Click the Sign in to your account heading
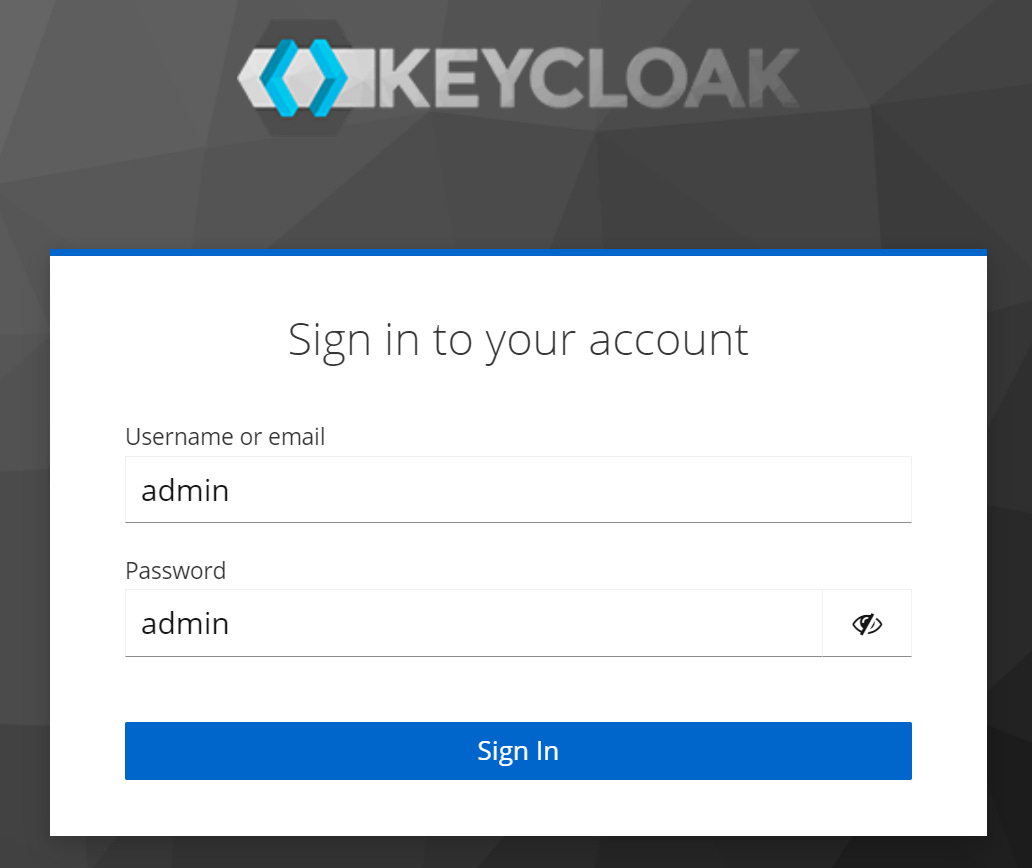This screenshot has height=868, width=1032. 517,340
